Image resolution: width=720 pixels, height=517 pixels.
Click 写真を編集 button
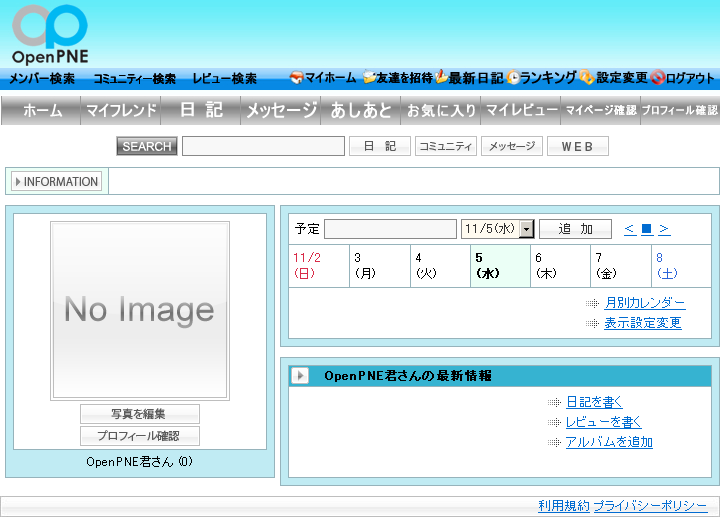pos(140,414)
